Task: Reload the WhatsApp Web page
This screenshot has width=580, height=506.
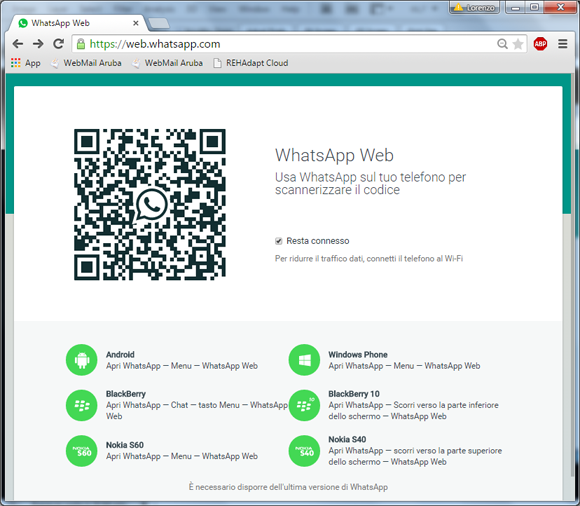Action: click(x=58, y=44)
